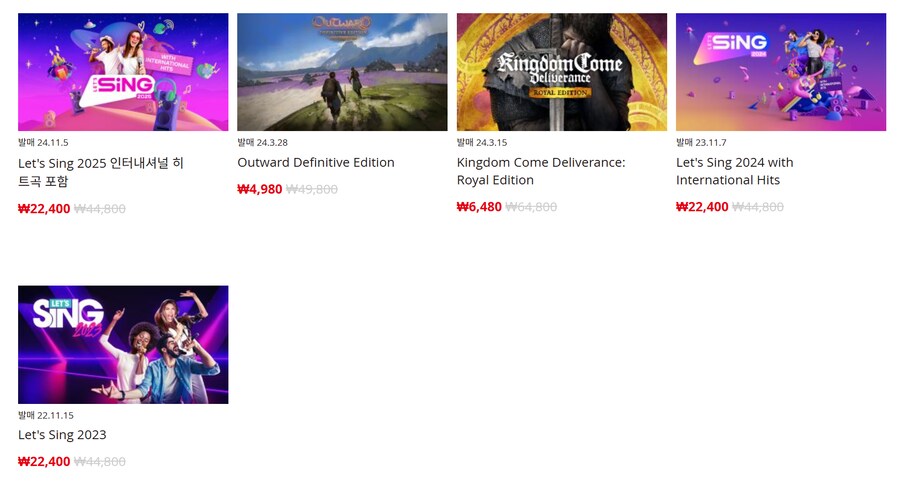This screenshot has height=490, width=900.
Task: Open the Let's Sing 2023 cover image
Action: [123, 345]
